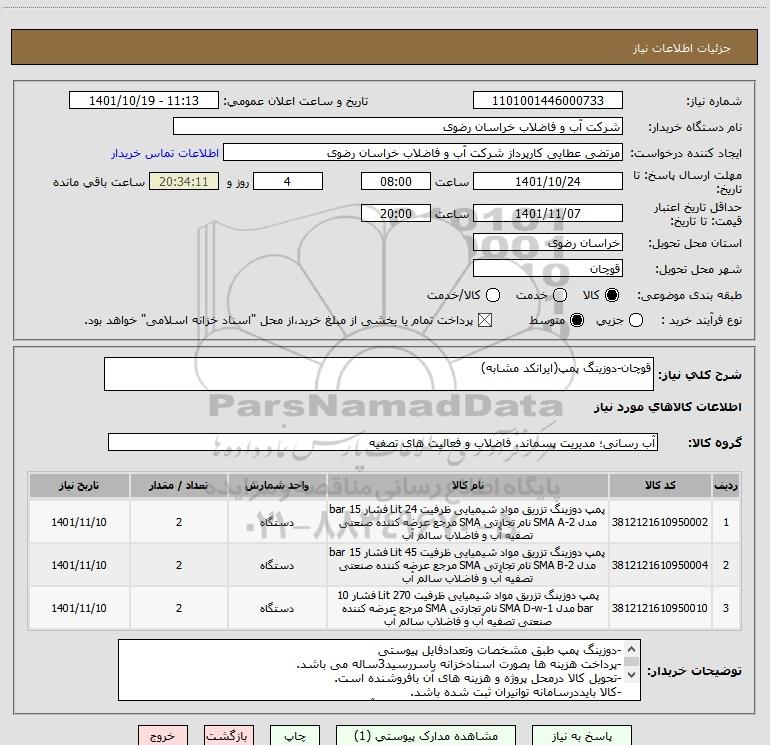
Task: Click the اطلاعات کالاهای مورد نیاز heading
Action: tap(668, 407)
